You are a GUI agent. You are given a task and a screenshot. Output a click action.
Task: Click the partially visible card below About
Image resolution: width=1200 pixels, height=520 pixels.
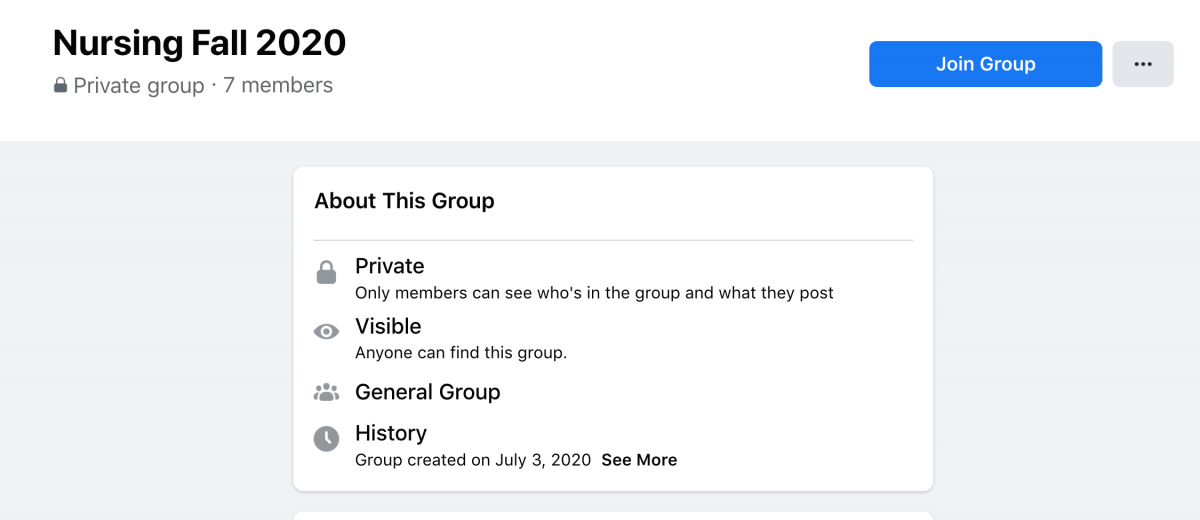[x=613, y=516]
